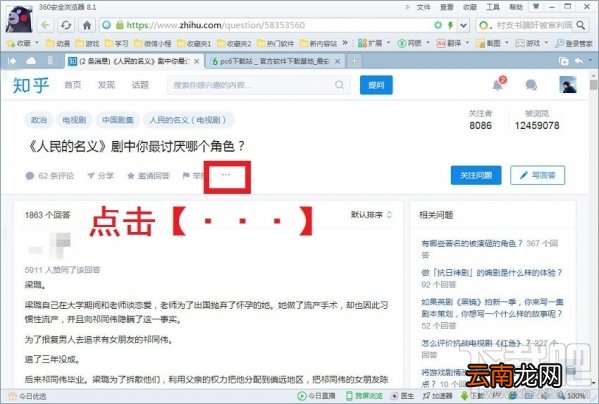
Task: Open the 扩展 dropdown arrow
Action: coord(389,43)
